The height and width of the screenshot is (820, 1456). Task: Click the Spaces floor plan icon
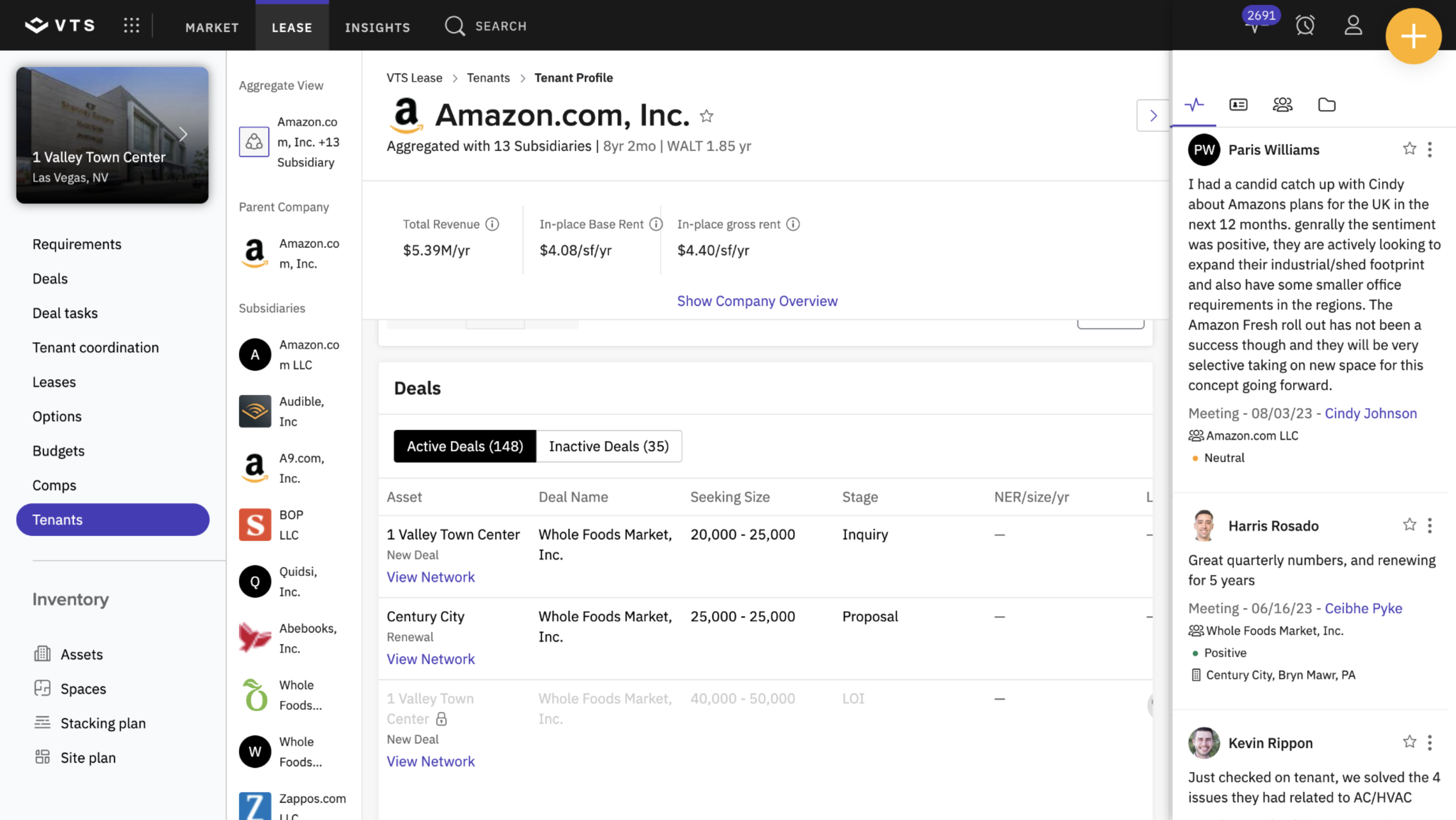point(42,688)
